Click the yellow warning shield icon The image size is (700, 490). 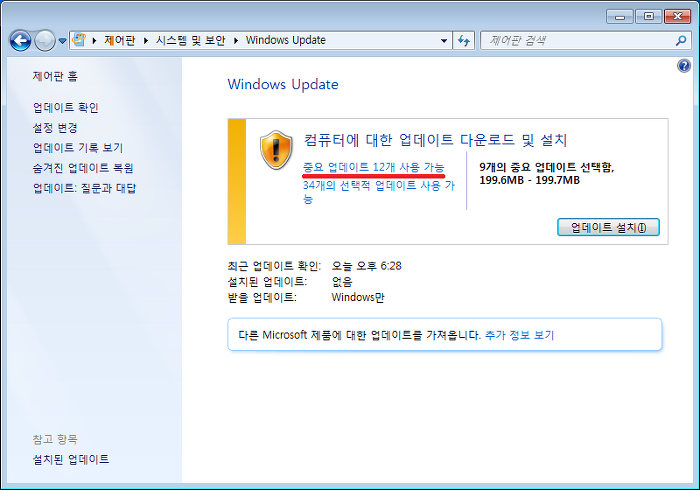tap(276, 150)
